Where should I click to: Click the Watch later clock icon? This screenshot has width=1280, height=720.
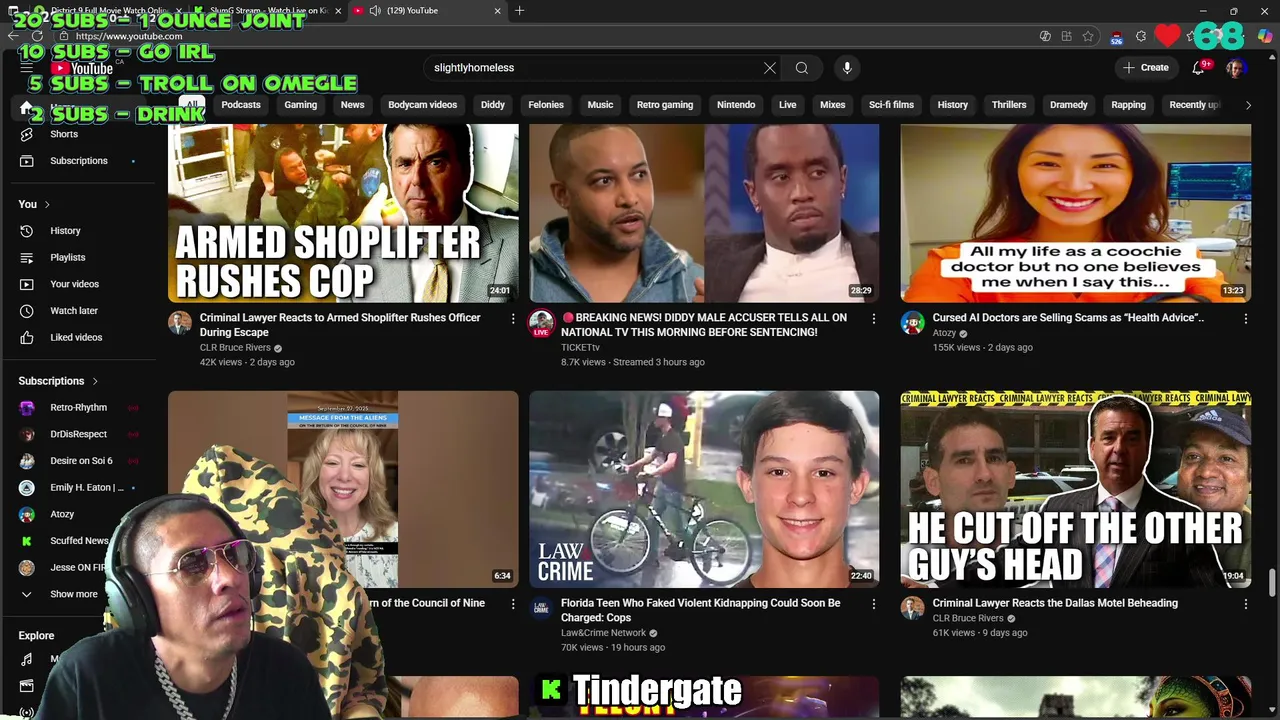tap(27, 311)
